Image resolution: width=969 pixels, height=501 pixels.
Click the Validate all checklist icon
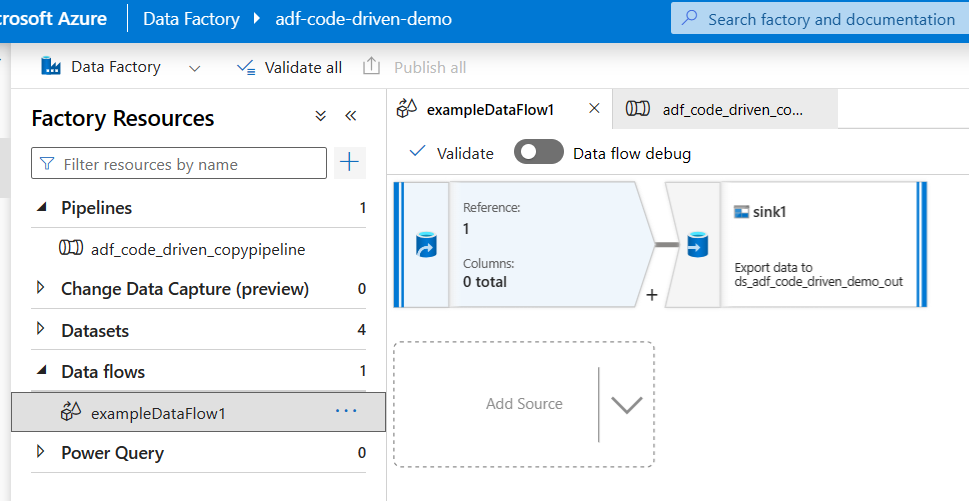[247, 67]
